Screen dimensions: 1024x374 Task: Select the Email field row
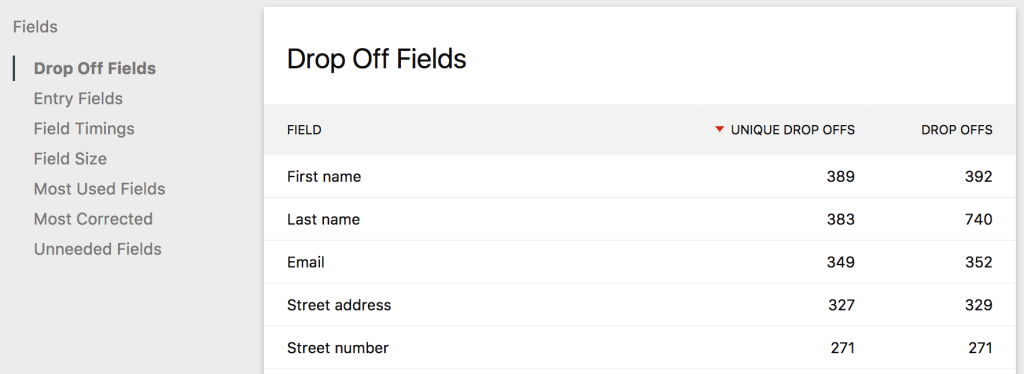point(640,262)
